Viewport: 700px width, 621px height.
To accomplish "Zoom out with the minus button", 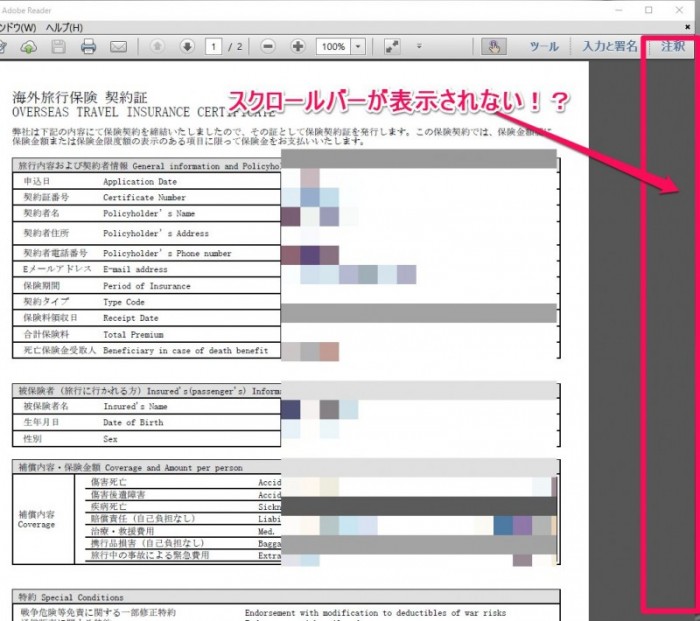I will tap(268, 46).
